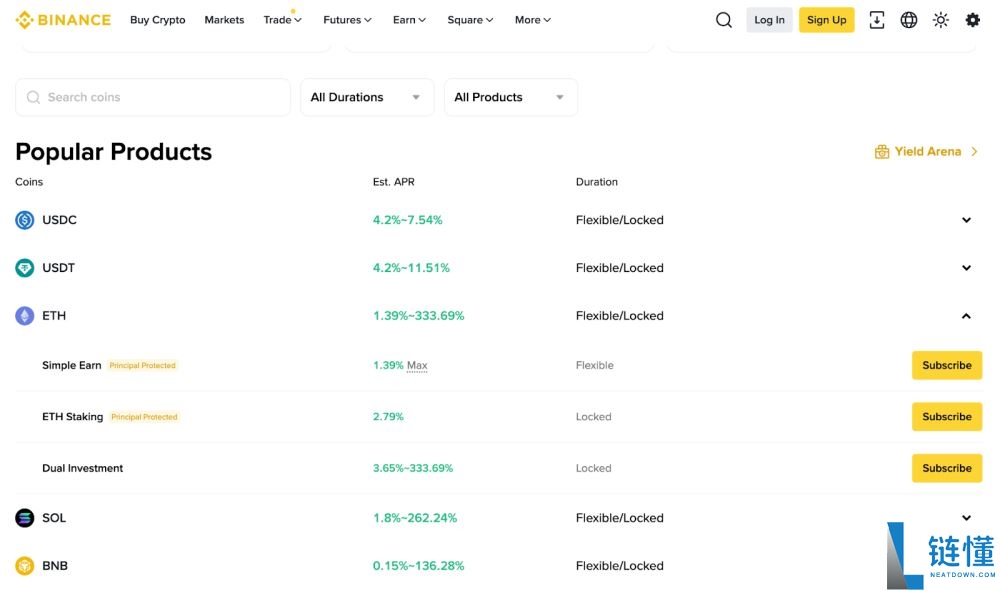Click the SOL coin icon
Viewport: 1000px width, 591px height.
coord(24,518)
